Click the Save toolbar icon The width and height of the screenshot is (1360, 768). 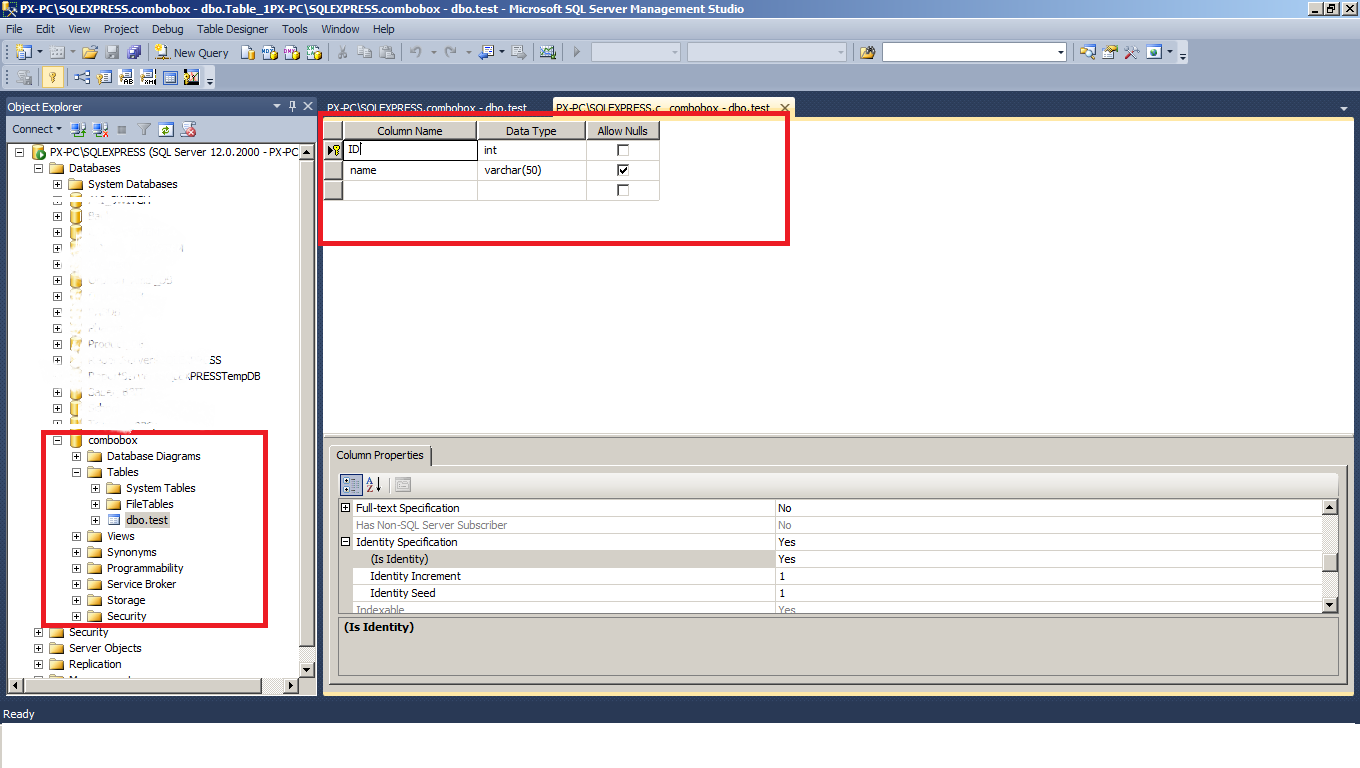[x=113, y=52]
